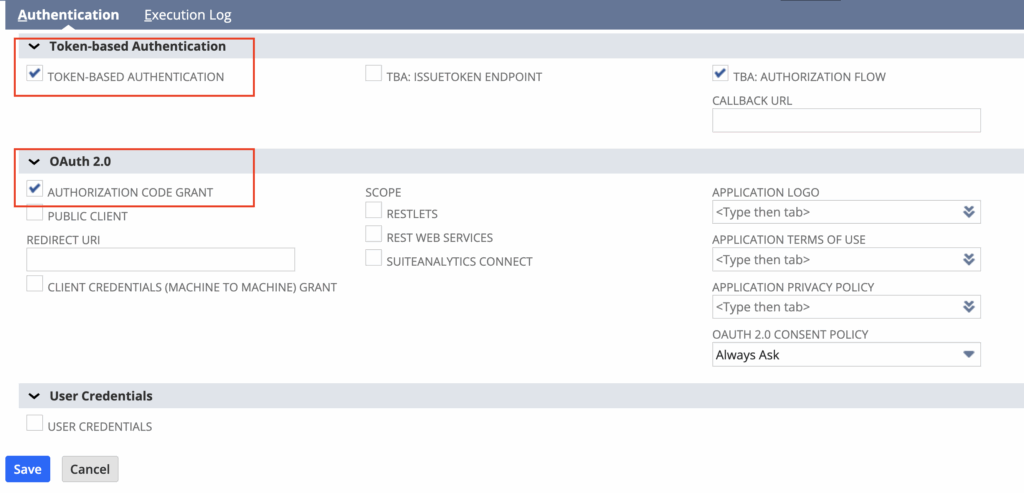Image resolution: width=1024 pixels, height=493 pixels.
Task: Switch to the Execution Log tab
Action: point(188,14)
